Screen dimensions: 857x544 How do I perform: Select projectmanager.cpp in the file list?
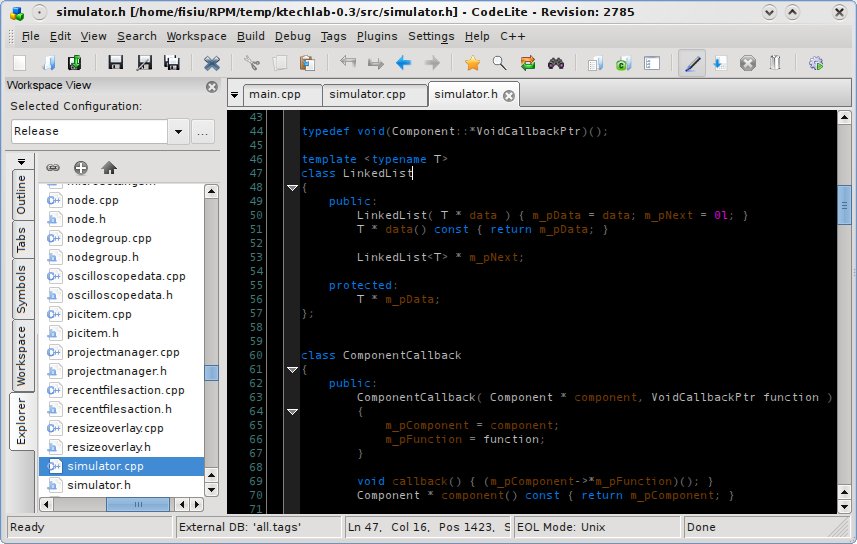[123, 352]
